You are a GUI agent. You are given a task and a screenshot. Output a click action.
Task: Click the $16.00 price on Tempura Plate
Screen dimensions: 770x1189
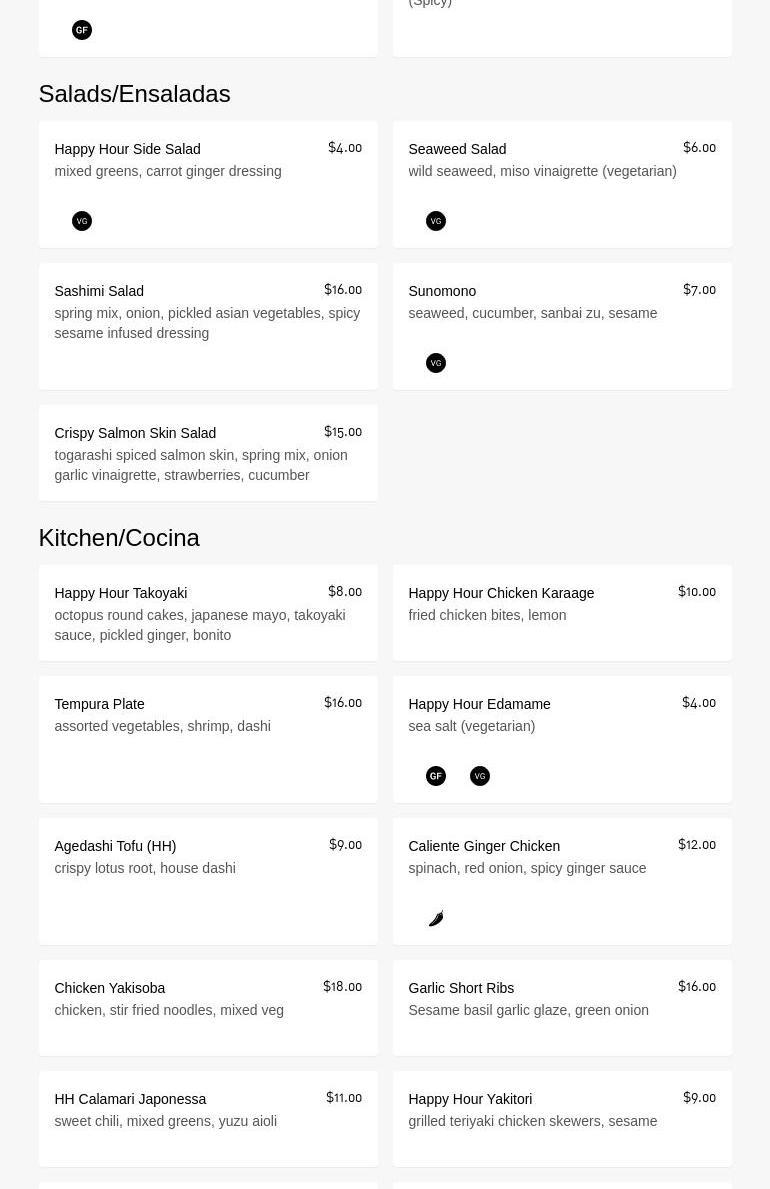(343, 703)
